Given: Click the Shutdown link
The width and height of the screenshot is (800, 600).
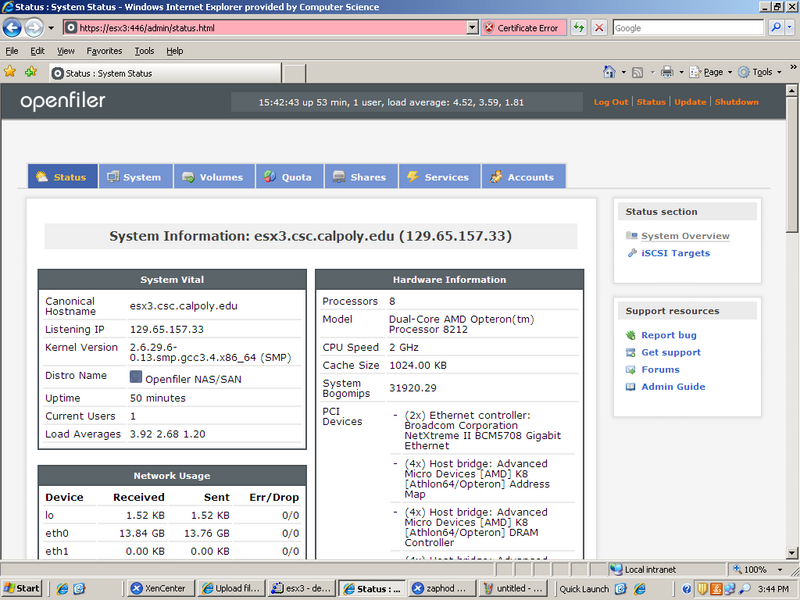Looking at the screenshot, I should point(737,102).
